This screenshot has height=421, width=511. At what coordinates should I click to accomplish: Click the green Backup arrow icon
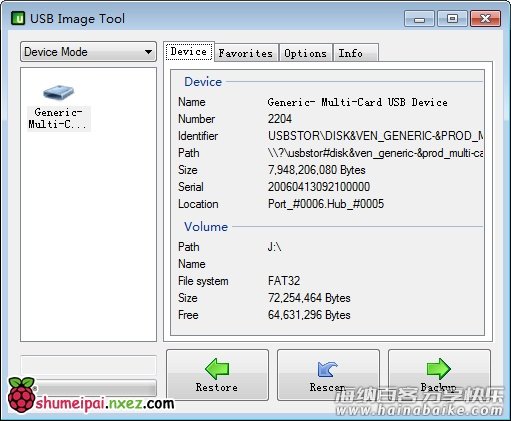pyautogui.click(x=439, y=369)
